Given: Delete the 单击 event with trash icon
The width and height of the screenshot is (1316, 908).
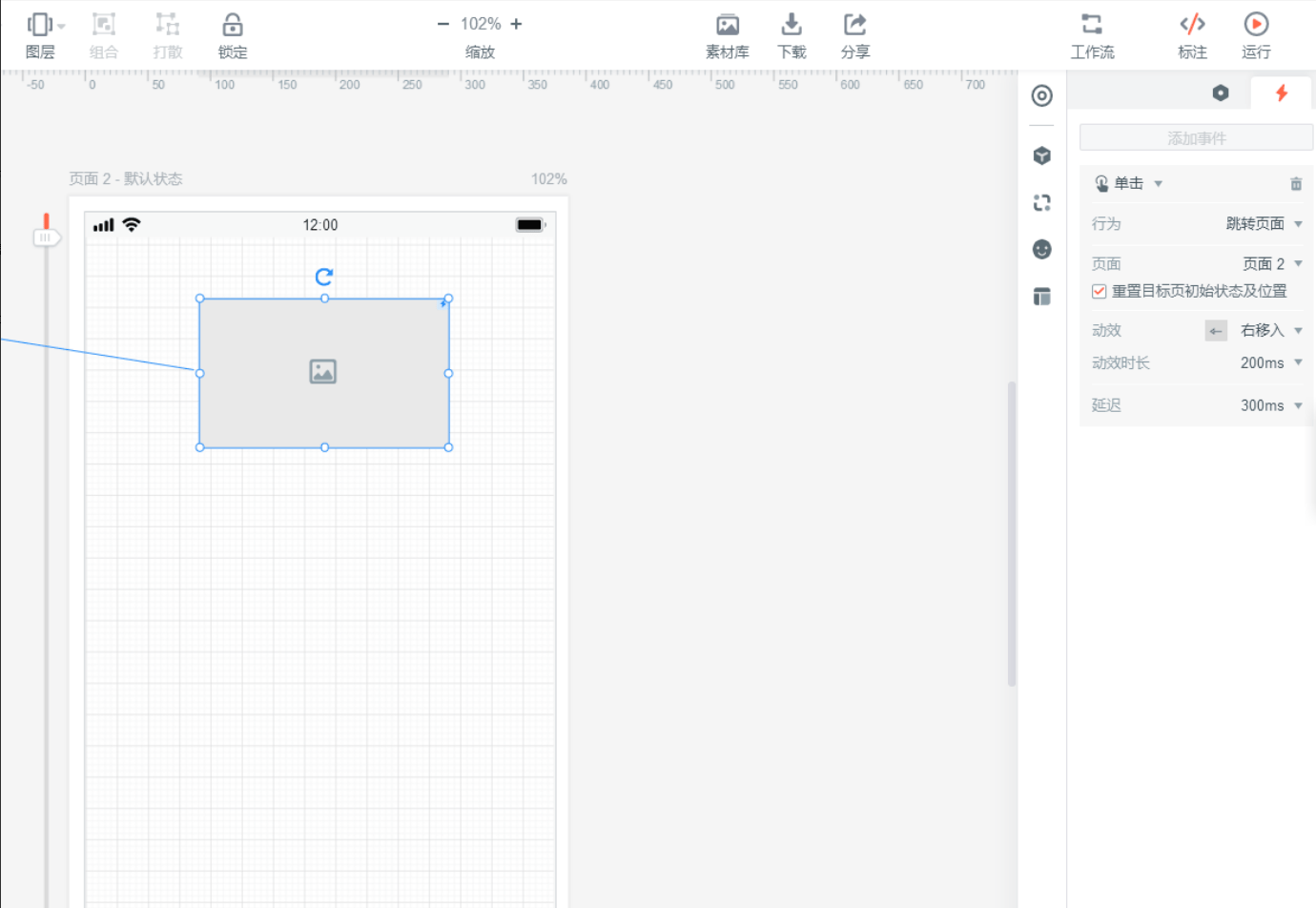Looking at the screenshot, I should [x=1296, y=184].
